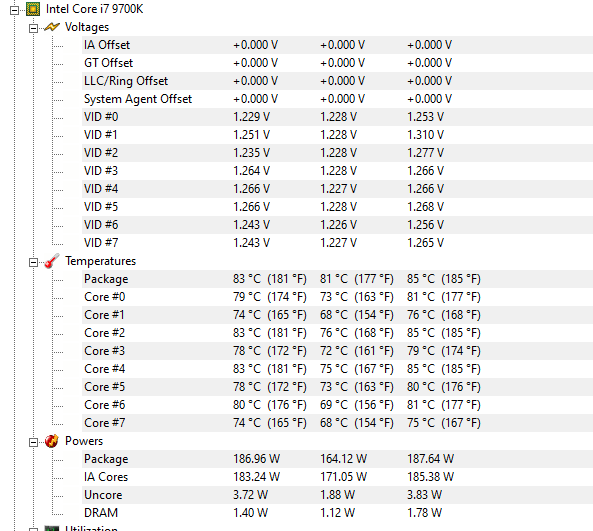Viewport: 593px width, 531px height.
Task: Click the Core #7 temperature entry
Action: (105, 423)
